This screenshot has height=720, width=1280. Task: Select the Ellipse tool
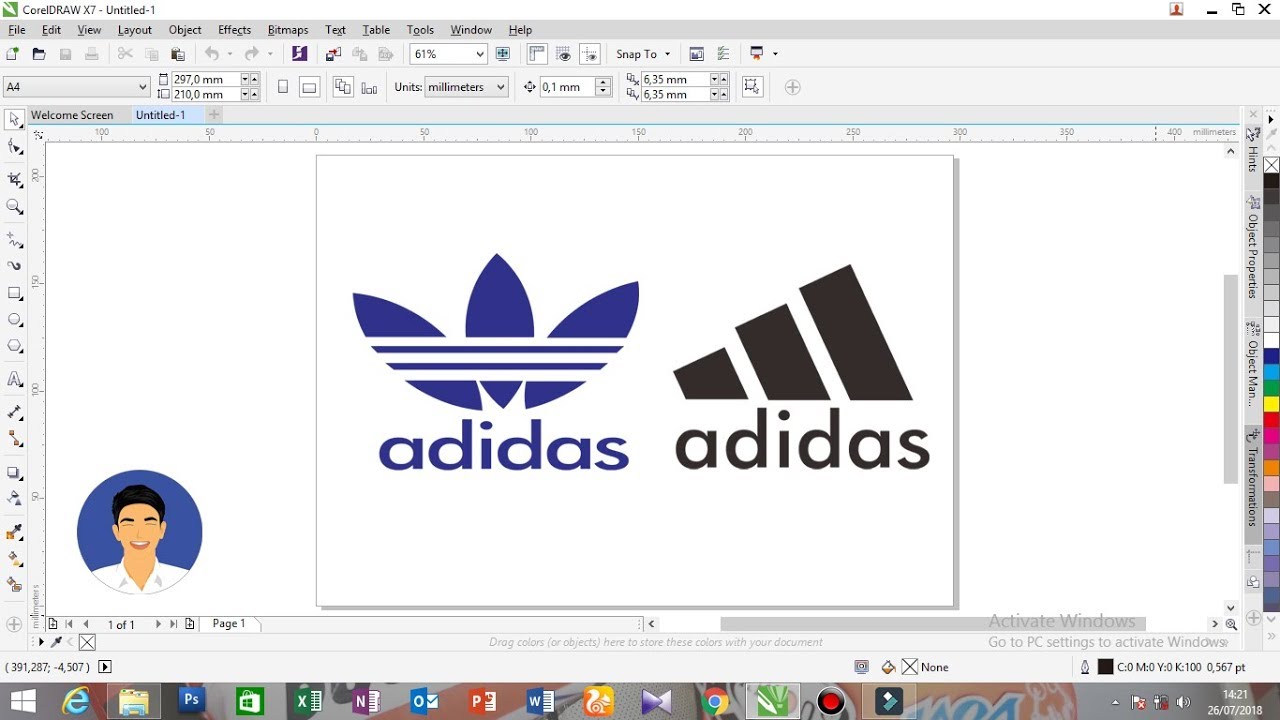click(14, 320)
